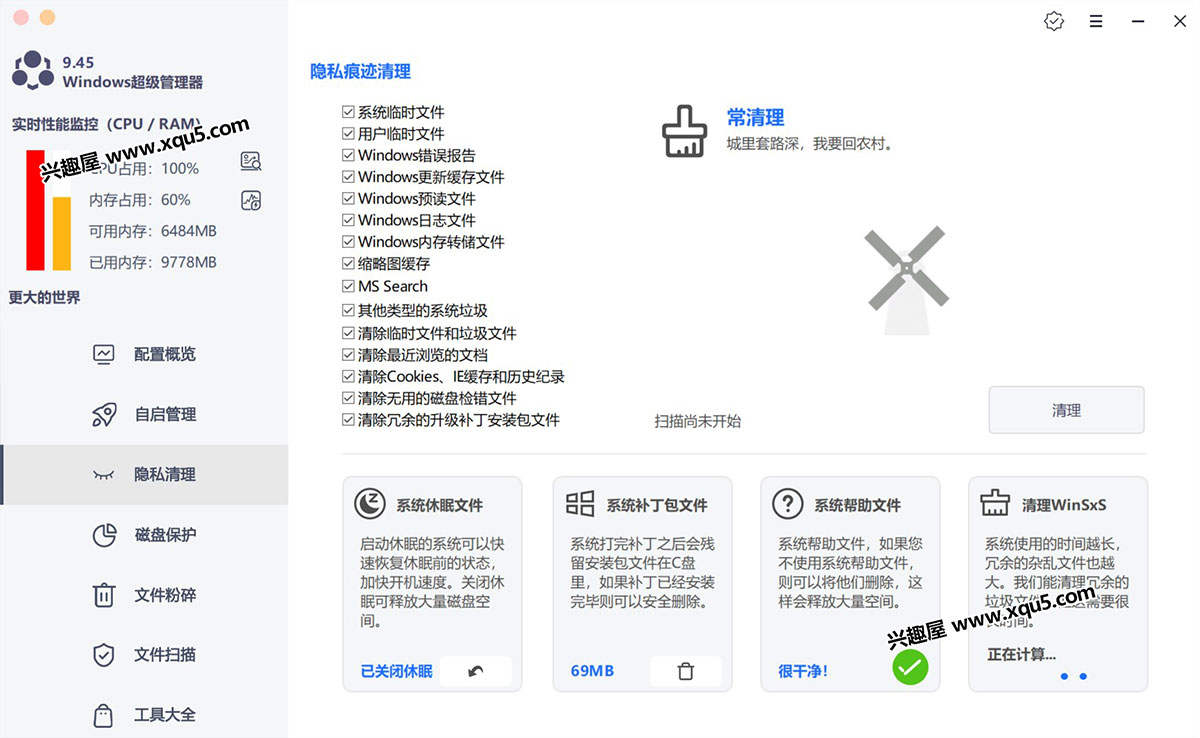Screen dimensions: 1200x738
Task: Click the 已用内存:9778MB readout
Action: (x=152, y=262)
